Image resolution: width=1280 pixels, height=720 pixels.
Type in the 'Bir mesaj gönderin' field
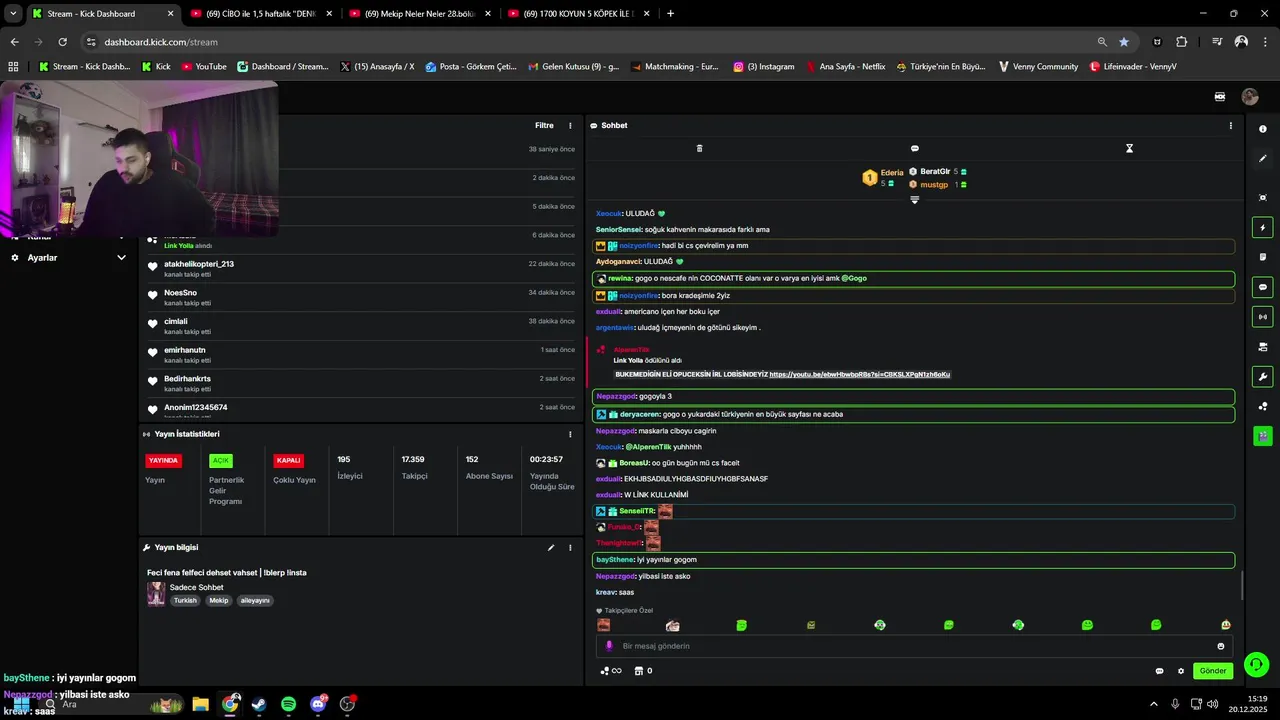pos(913,646)
